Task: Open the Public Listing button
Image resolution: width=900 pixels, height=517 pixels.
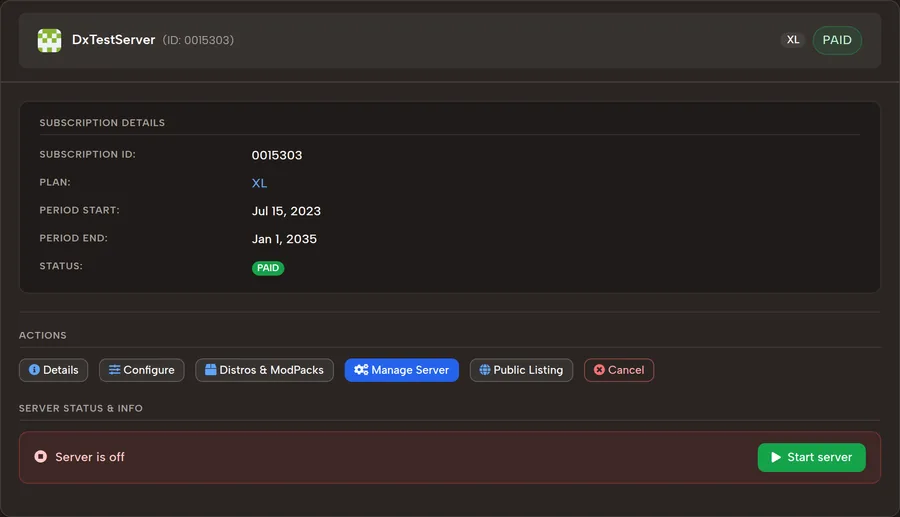Action: click(x=521, y=370)
